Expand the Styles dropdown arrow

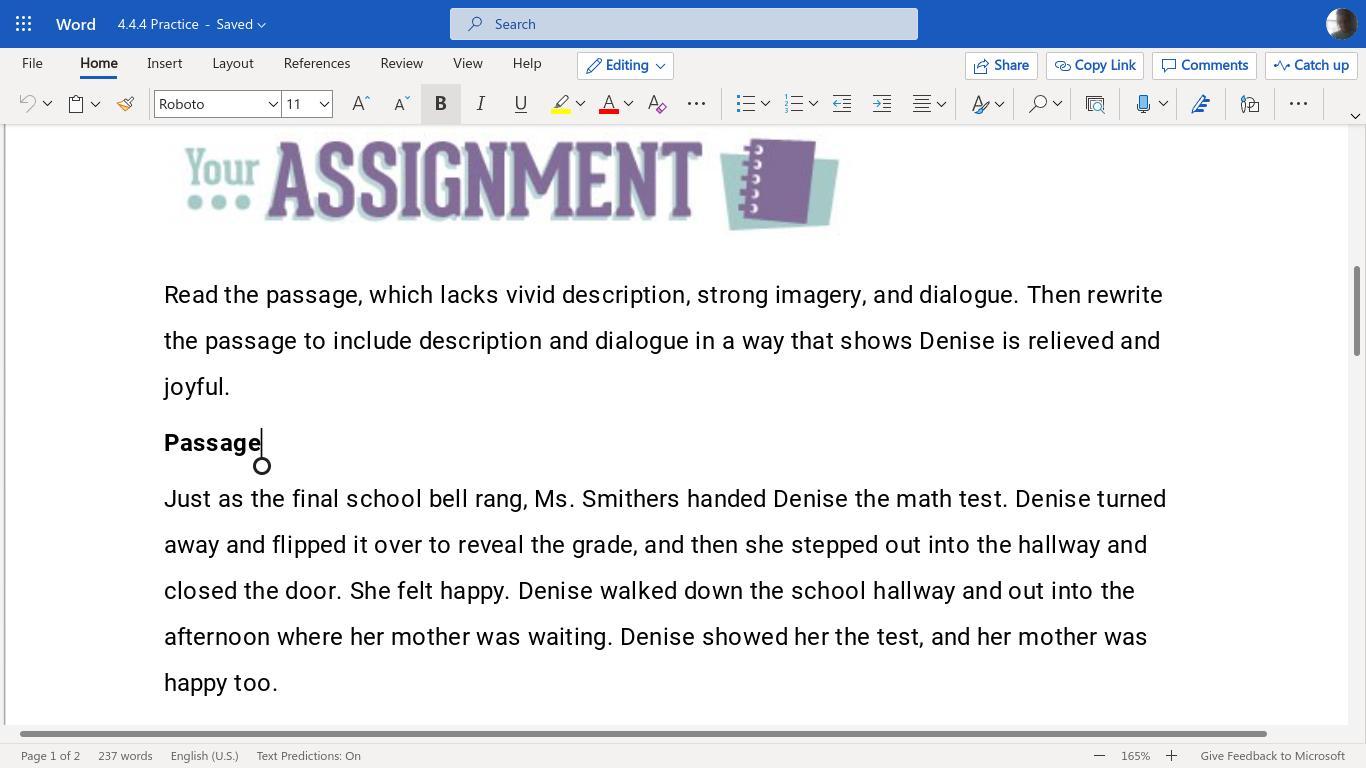point(999,104)
